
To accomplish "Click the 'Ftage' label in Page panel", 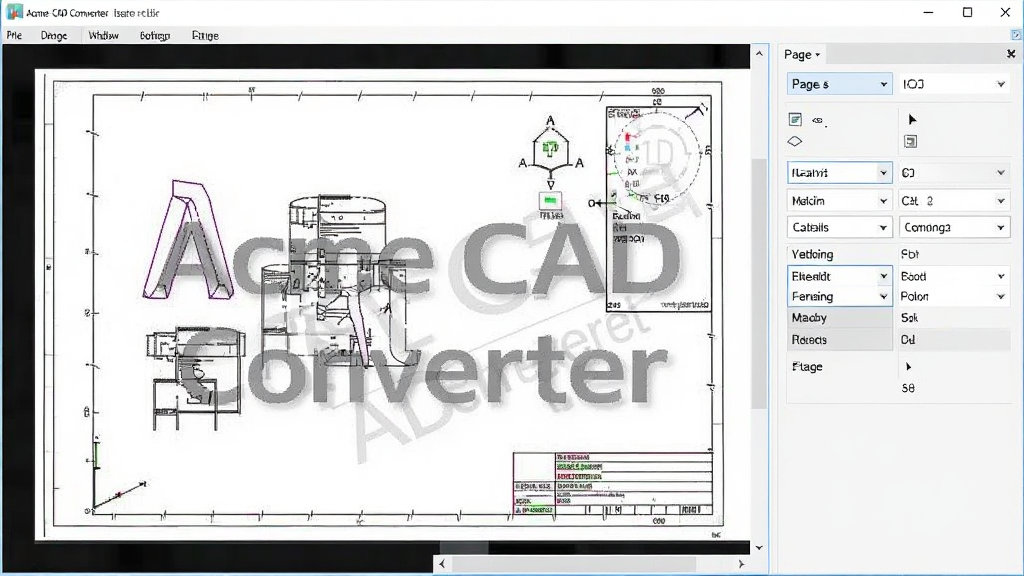I will (x=807, y=366).
